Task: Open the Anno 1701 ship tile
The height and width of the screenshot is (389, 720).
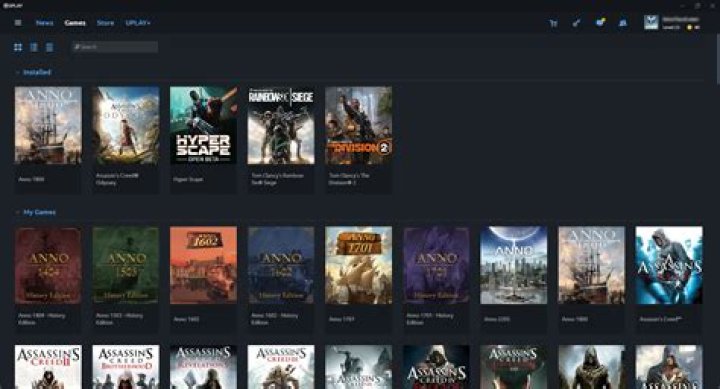Action: click(x=359, y=279)
